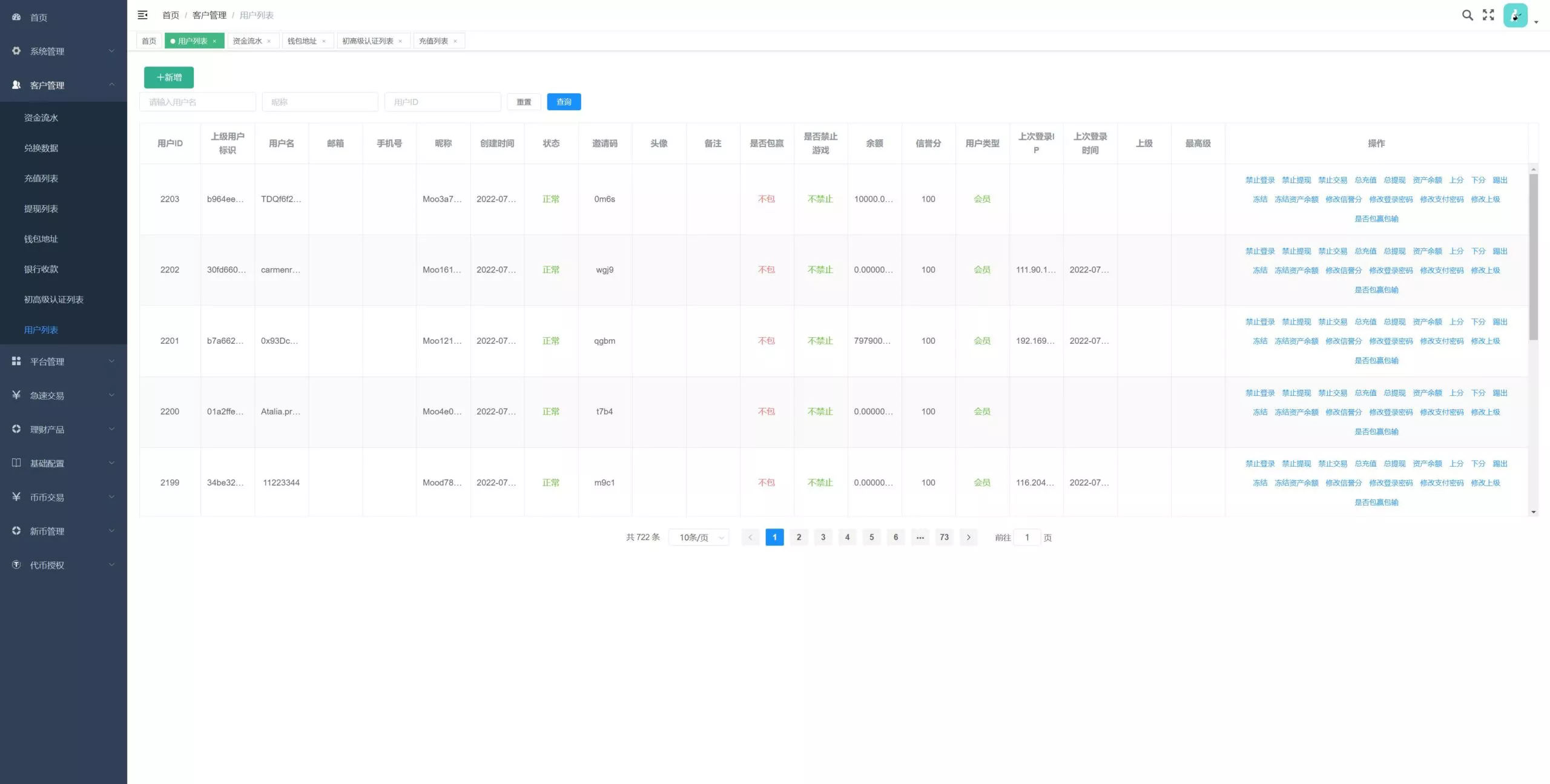Open the 10条/页 page size dropdown
This screenshot has height=784, width=1550.
699,538
